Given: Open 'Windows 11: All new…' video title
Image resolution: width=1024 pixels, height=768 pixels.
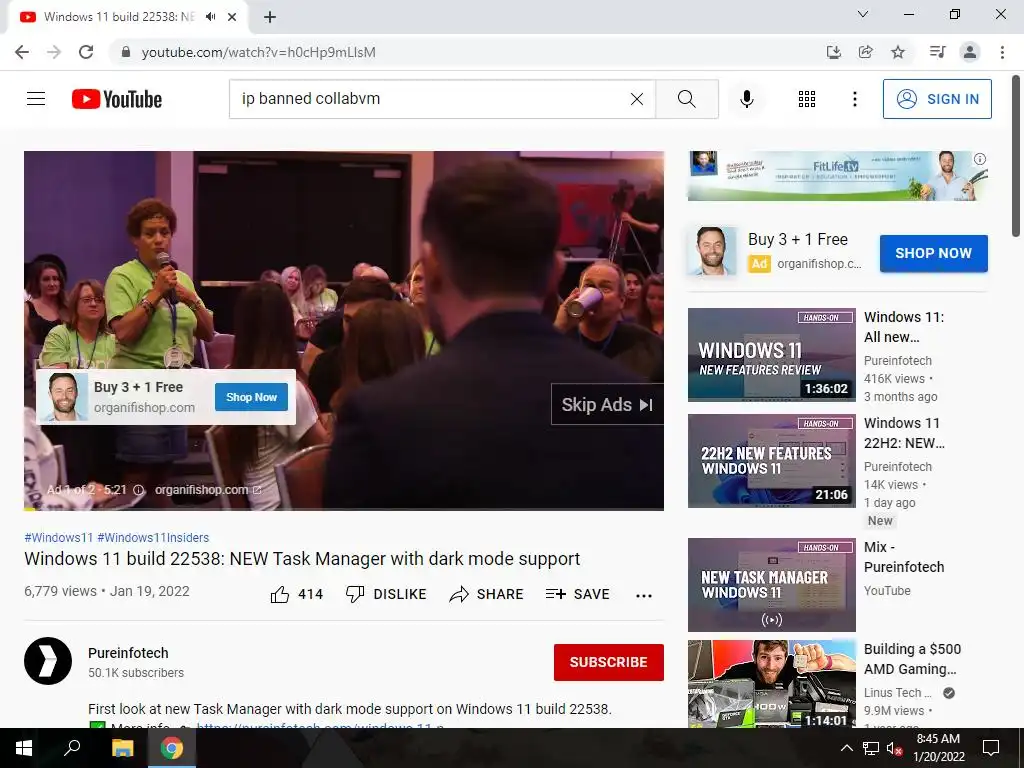Looking at the screenshot, I should pos(904,327).
